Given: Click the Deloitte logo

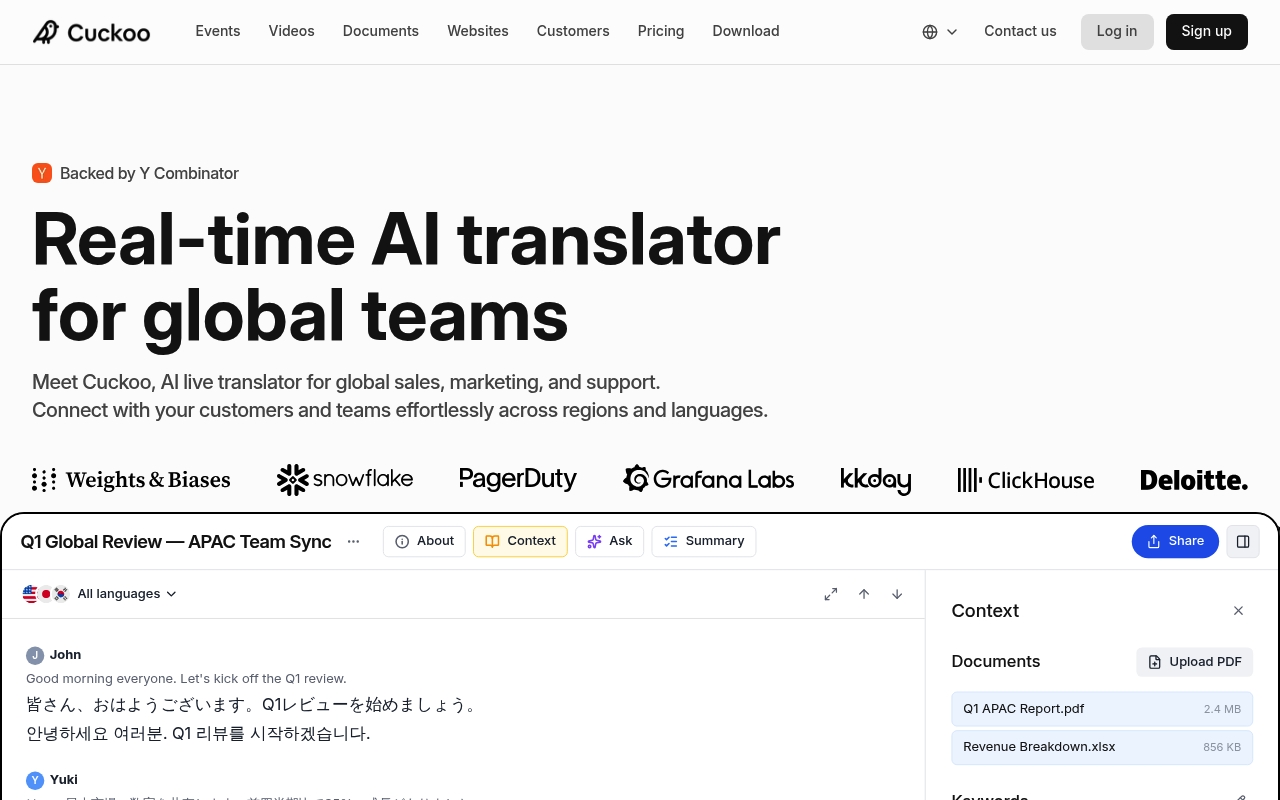Looking at the screenshot, I should point(1194,480).
